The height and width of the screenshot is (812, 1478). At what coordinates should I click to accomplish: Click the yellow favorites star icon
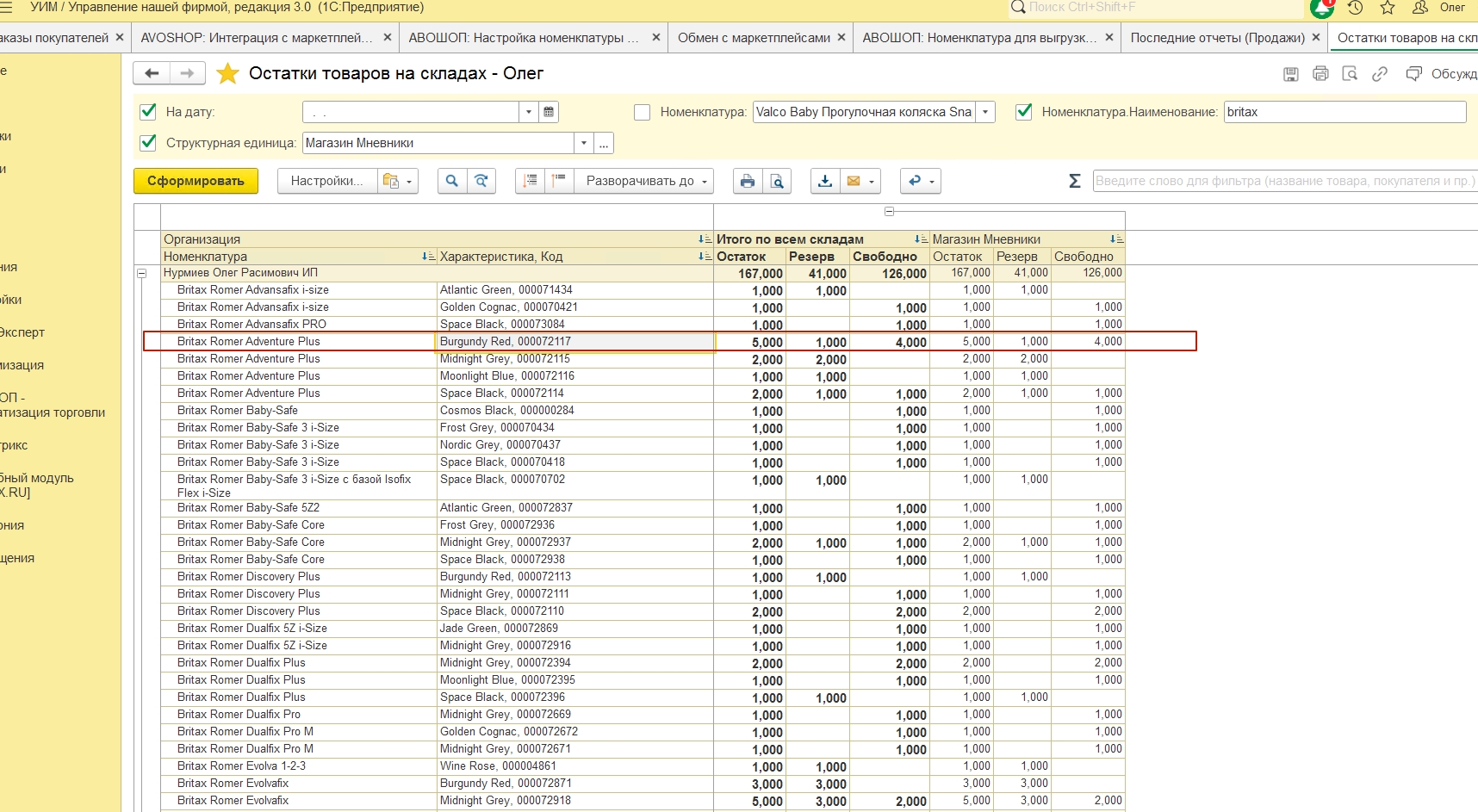point(227,74)
